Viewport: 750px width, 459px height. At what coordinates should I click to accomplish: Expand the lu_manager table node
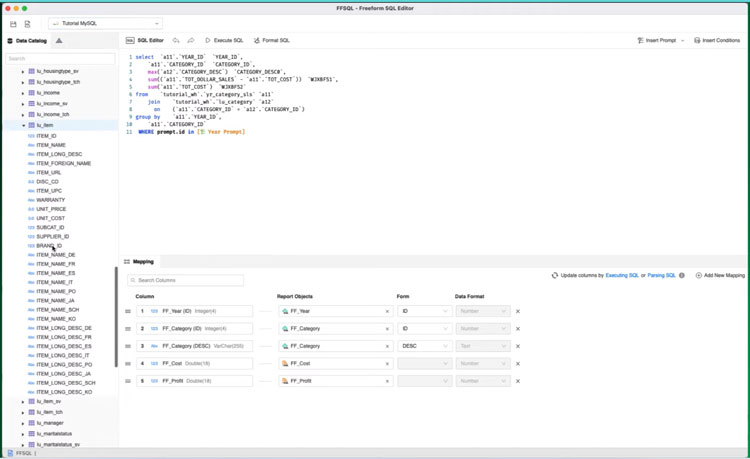[23, 423]
